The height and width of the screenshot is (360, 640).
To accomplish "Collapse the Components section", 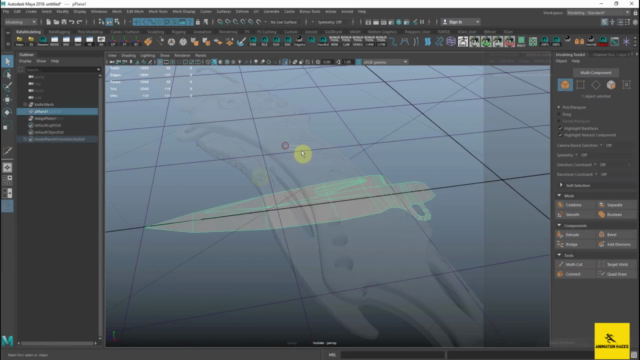I will [x=559, y=225].
